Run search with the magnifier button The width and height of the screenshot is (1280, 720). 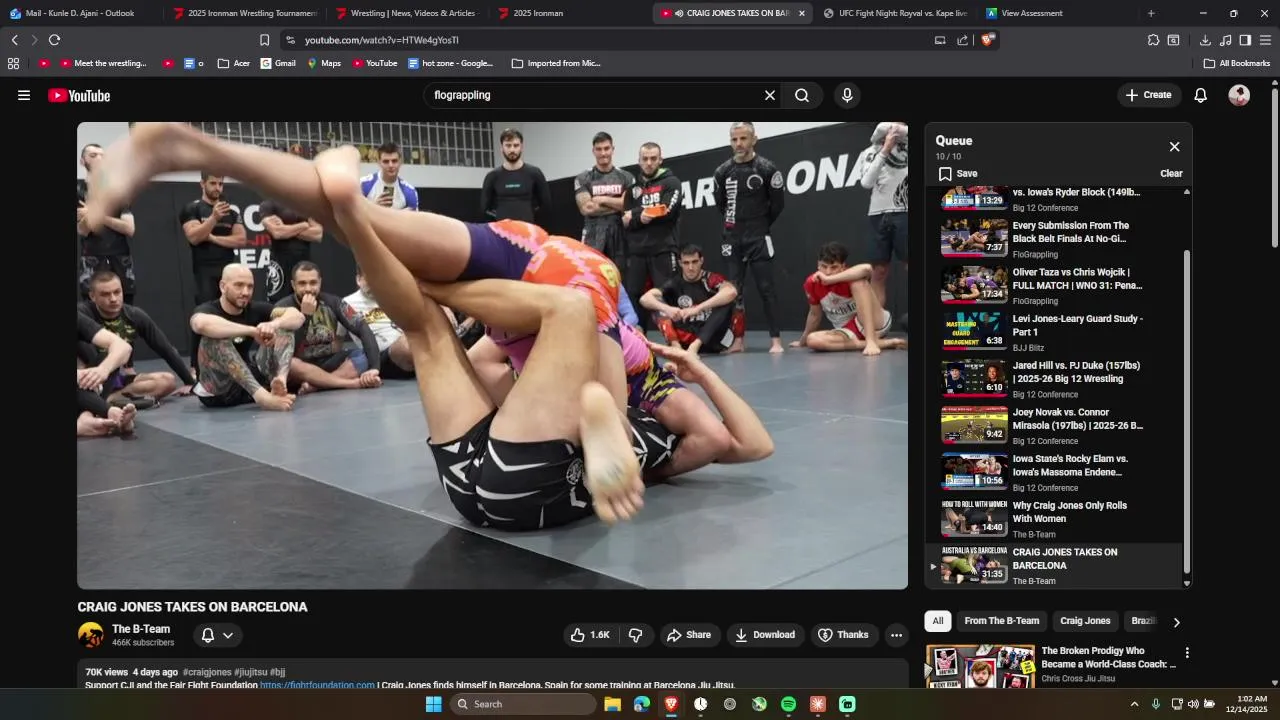pos(802,96)
